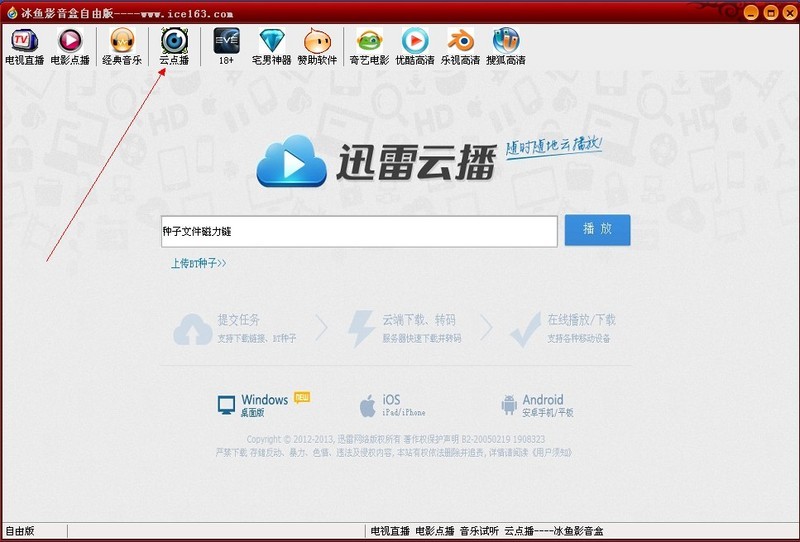Click status bar text 电视直播 电影点播 音乐试听
The image size is (800, 542).
[x=435, y=531]
